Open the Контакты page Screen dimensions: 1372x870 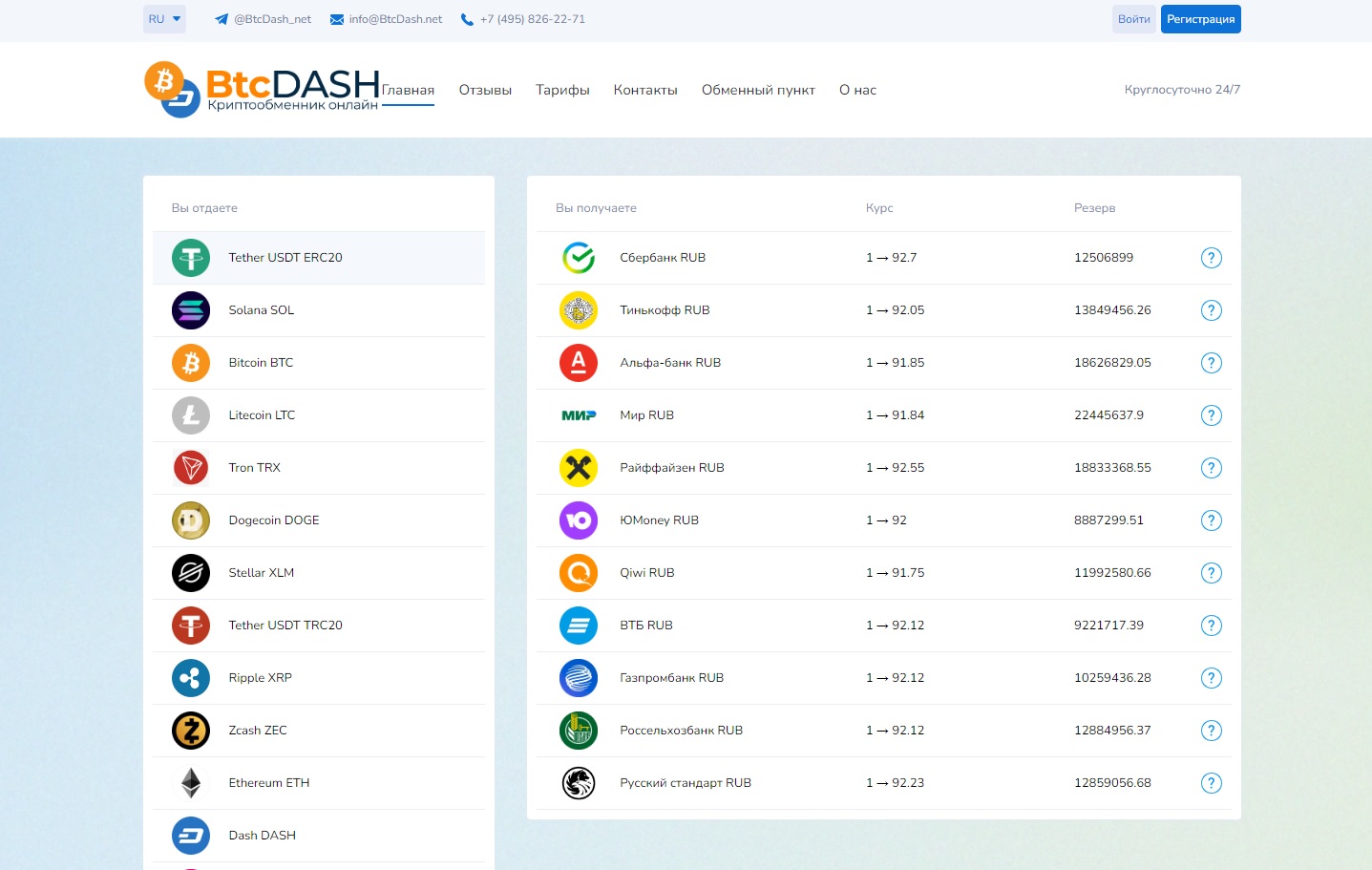click(x=645, y=90)
